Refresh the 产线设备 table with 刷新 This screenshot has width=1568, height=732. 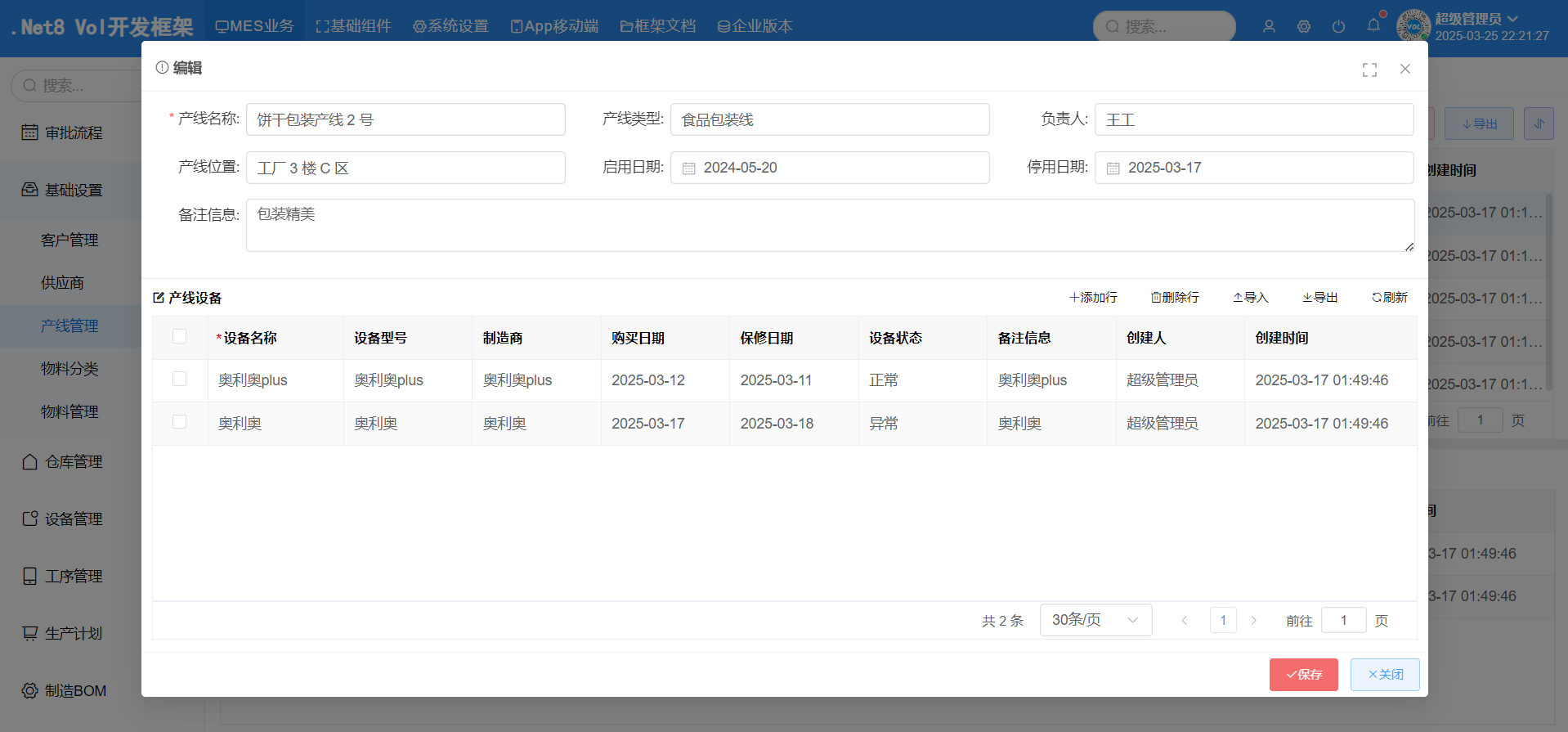click(x=1389, y=298)
